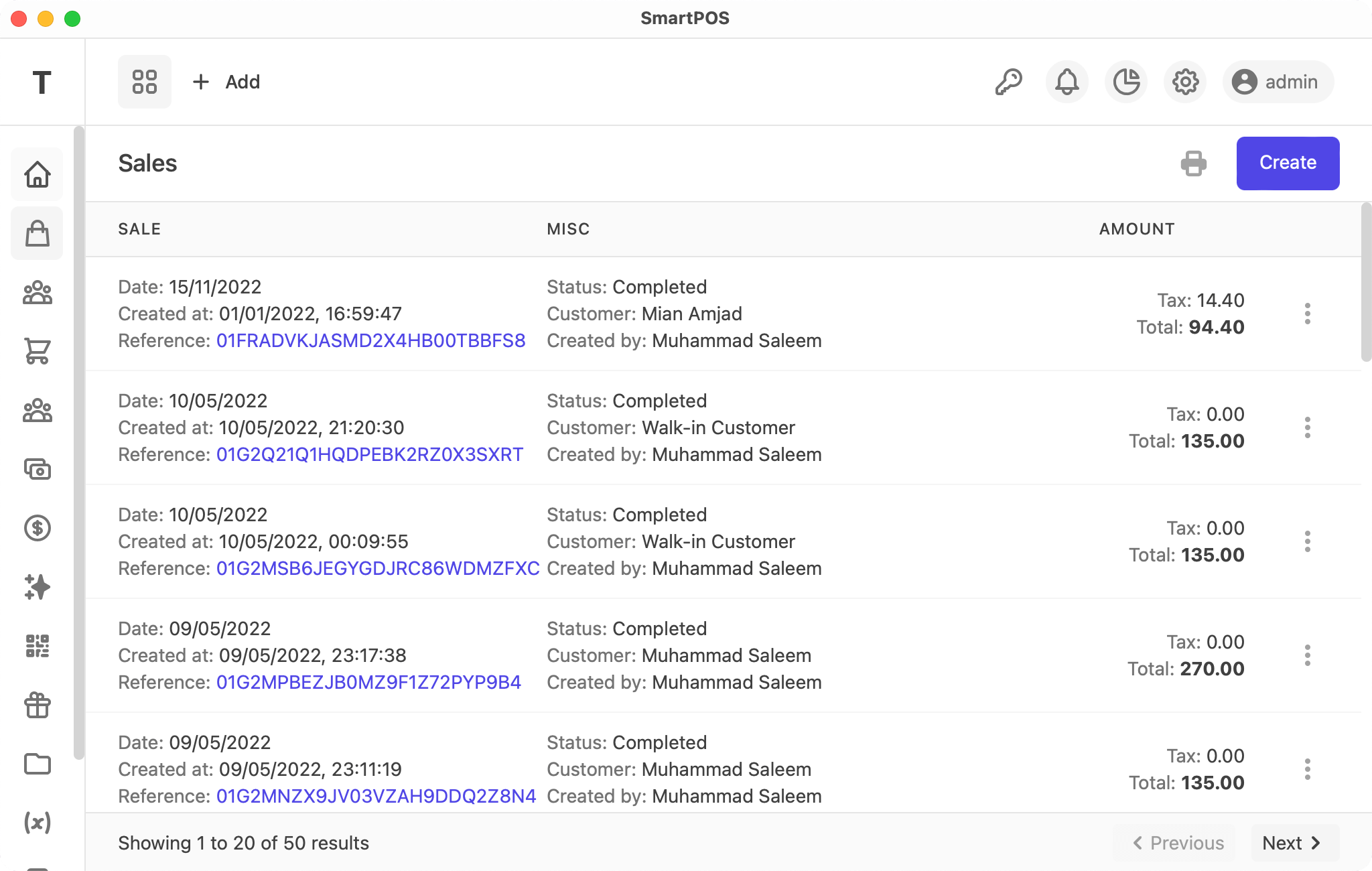Go to Next page of results

click(1294, 843)
